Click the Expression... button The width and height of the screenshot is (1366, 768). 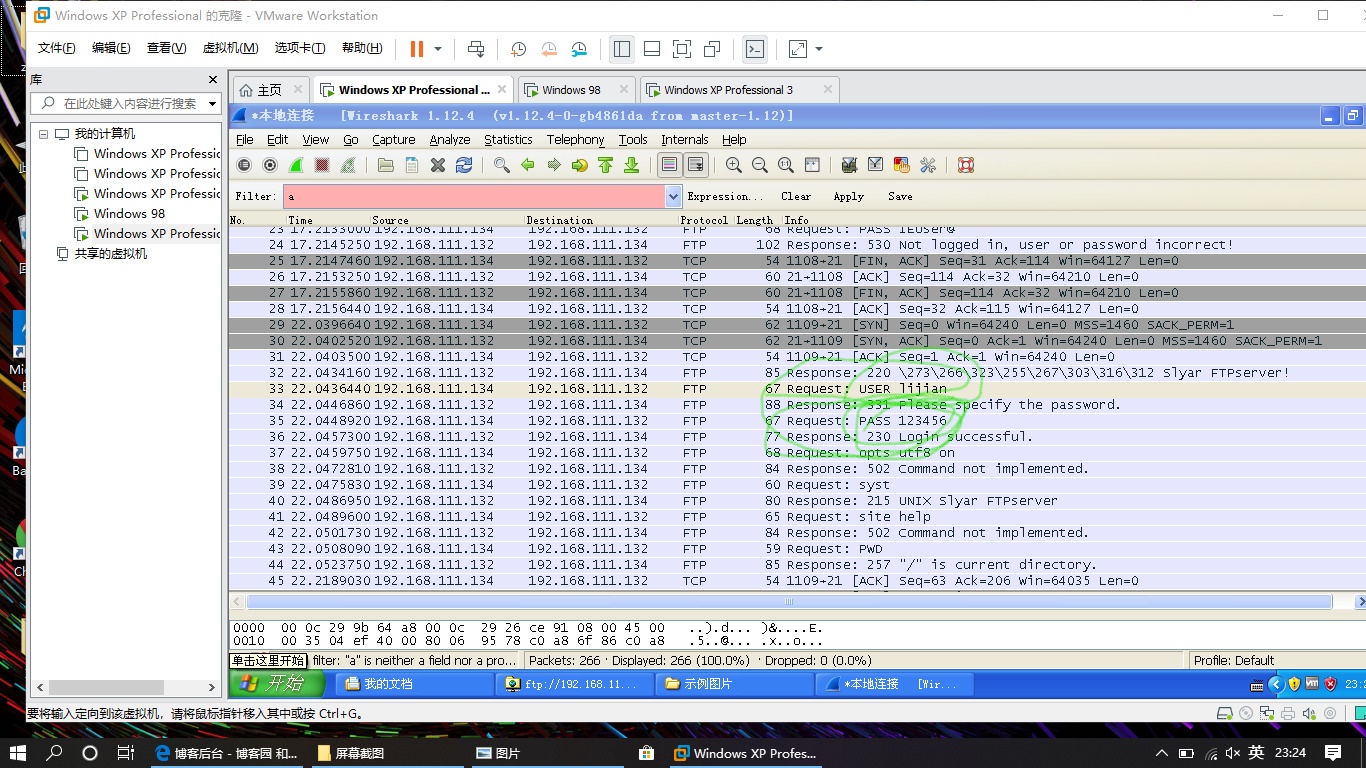point(725,197)
